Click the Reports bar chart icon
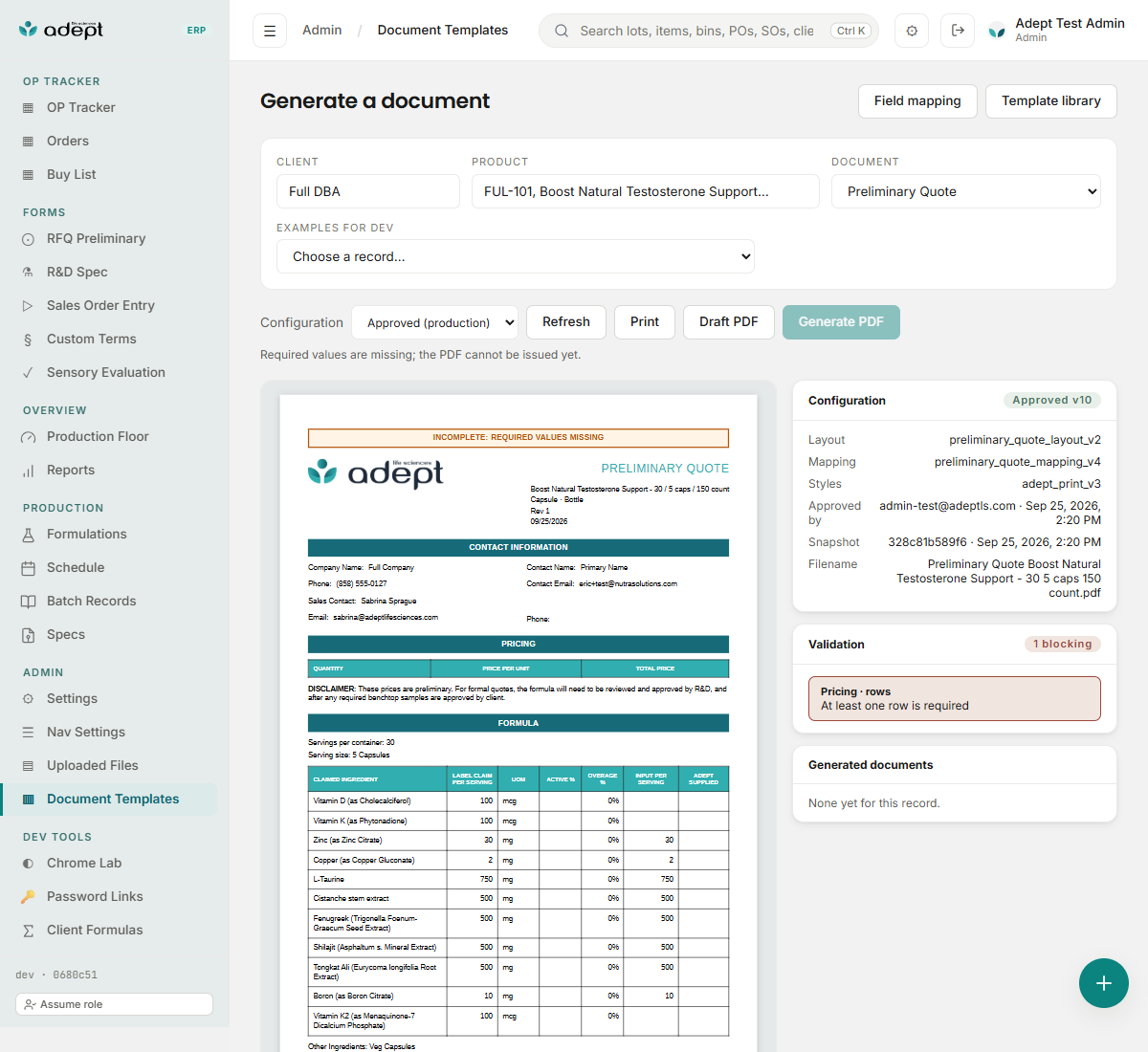The height and width of the screenshot is (1052, 1148). click(x=28, y=471)
